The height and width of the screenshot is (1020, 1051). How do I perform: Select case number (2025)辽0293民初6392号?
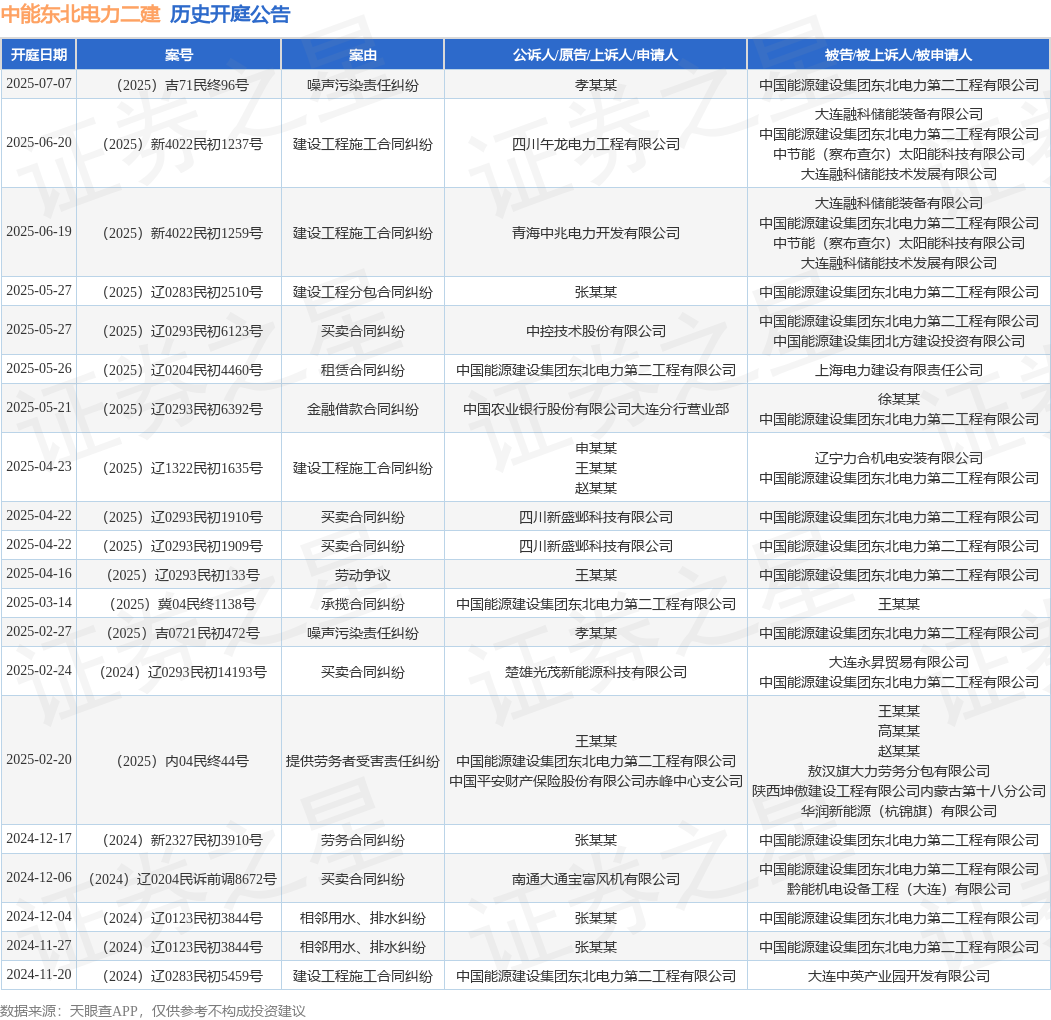pos(179,409)
